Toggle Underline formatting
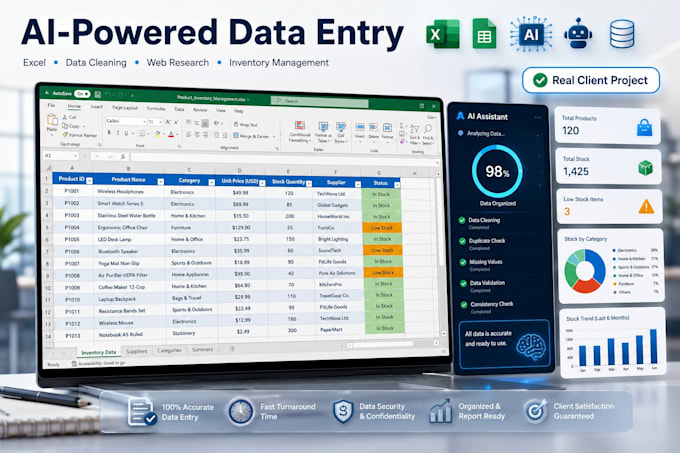680x453 pixels. tap(126, 133)
